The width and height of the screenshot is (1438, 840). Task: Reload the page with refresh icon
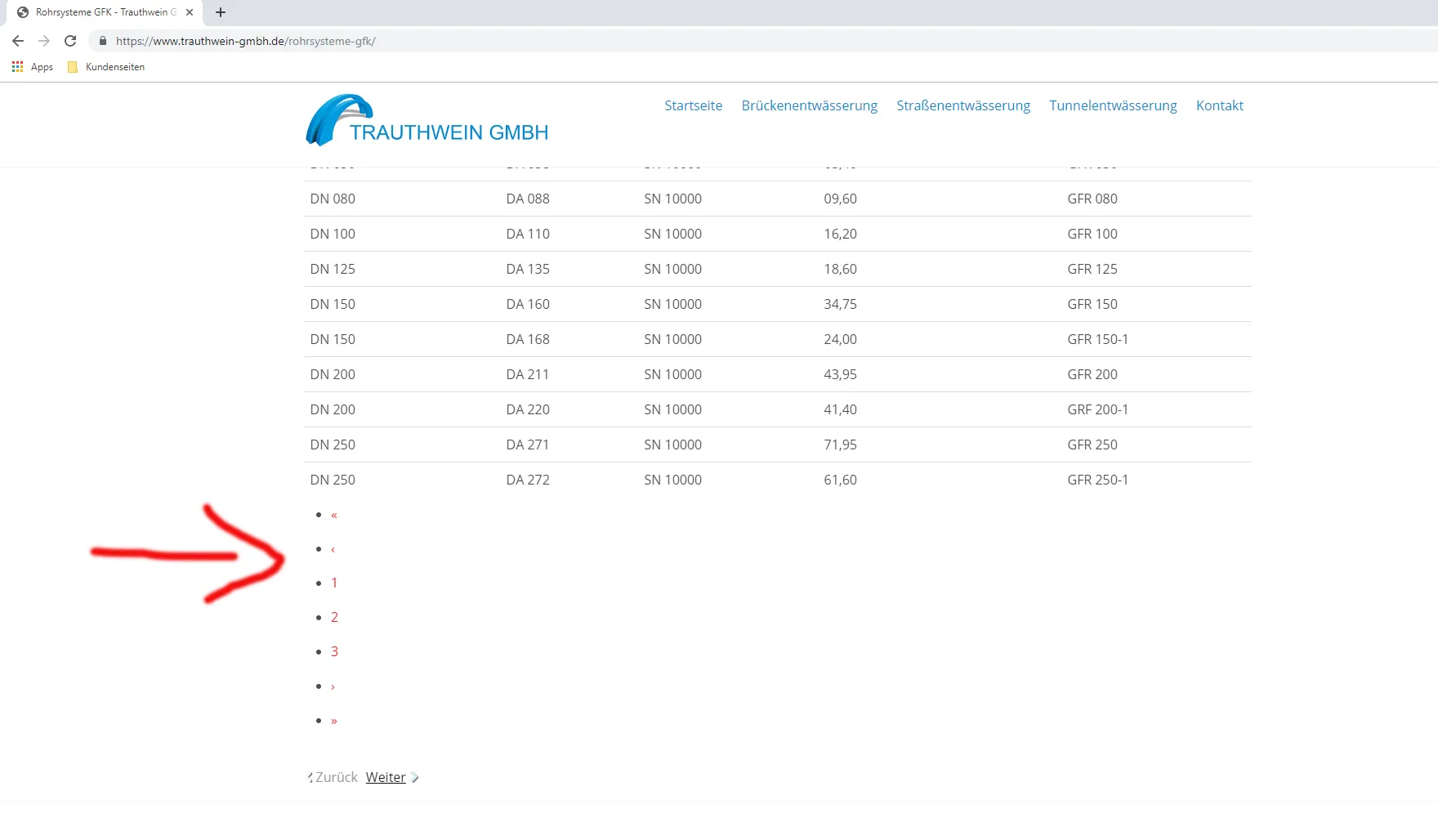point(70,41)
